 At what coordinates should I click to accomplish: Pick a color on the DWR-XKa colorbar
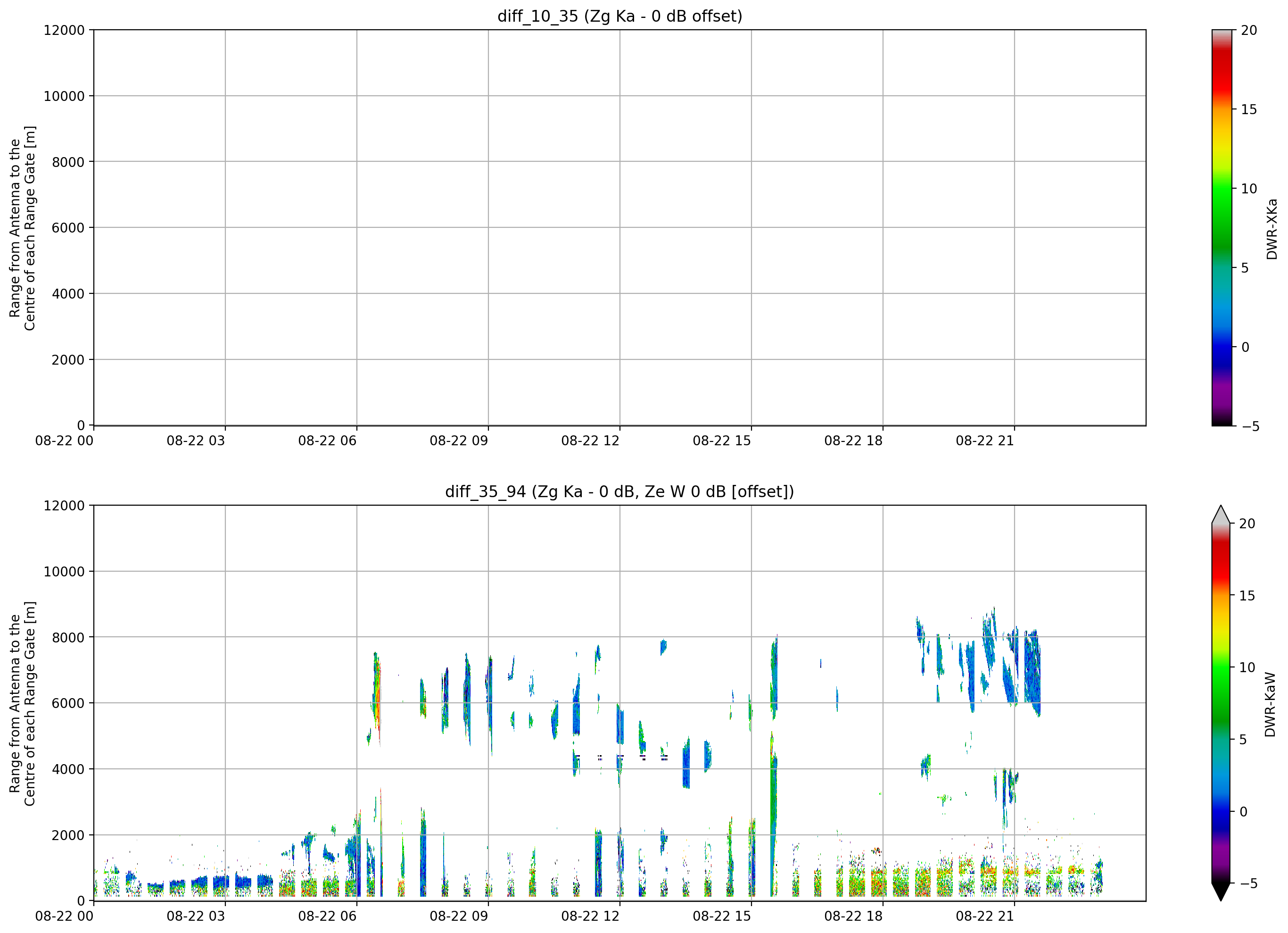pos(1222,227)
